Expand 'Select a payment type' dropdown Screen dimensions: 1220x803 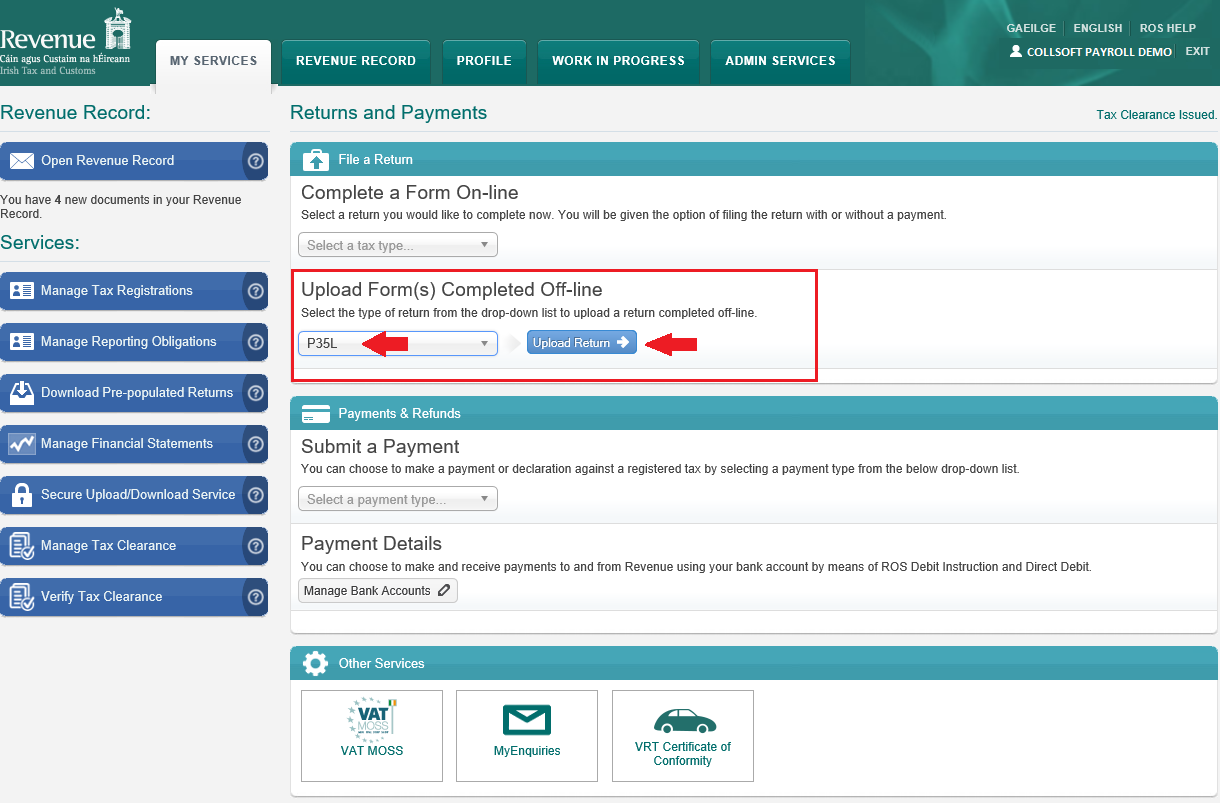pos(398,499)
